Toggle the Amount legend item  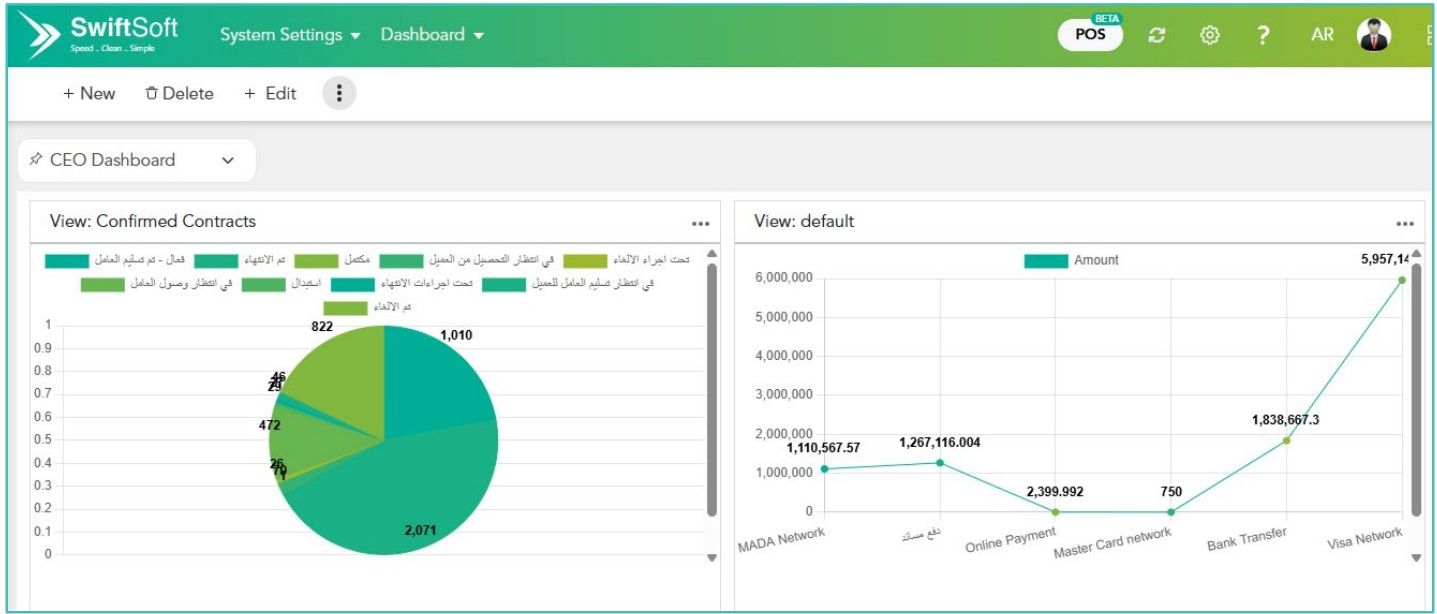coord(1071,260)
